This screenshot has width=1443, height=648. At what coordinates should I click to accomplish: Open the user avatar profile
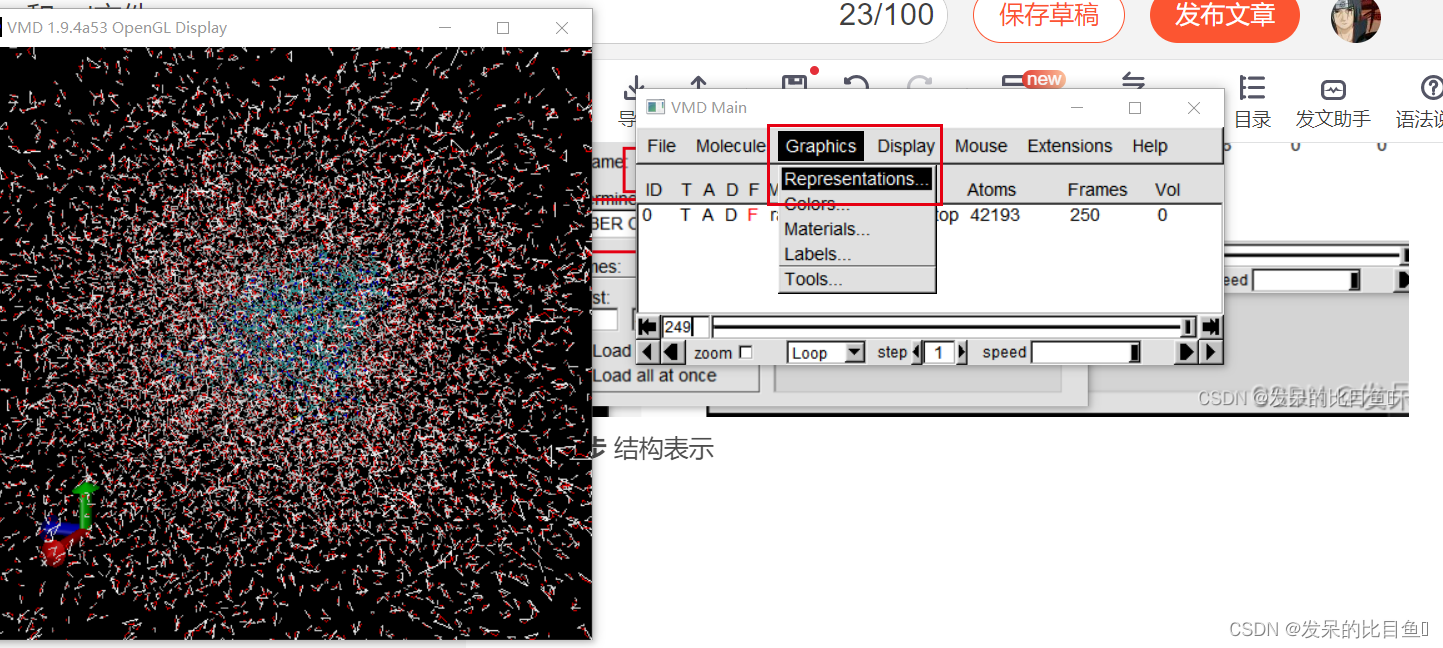coord(1356,17)
